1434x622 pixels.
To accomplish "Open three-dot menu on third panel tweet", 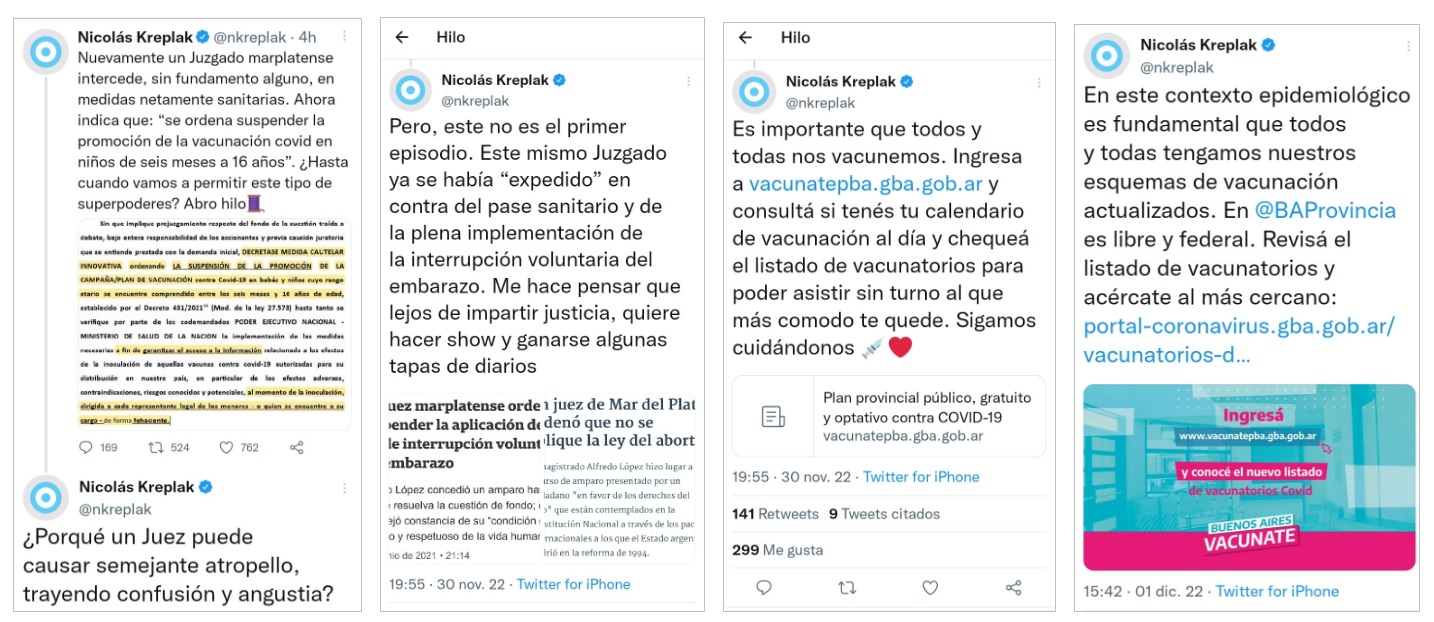I will pyautogui.click(x=1032, y=81).
